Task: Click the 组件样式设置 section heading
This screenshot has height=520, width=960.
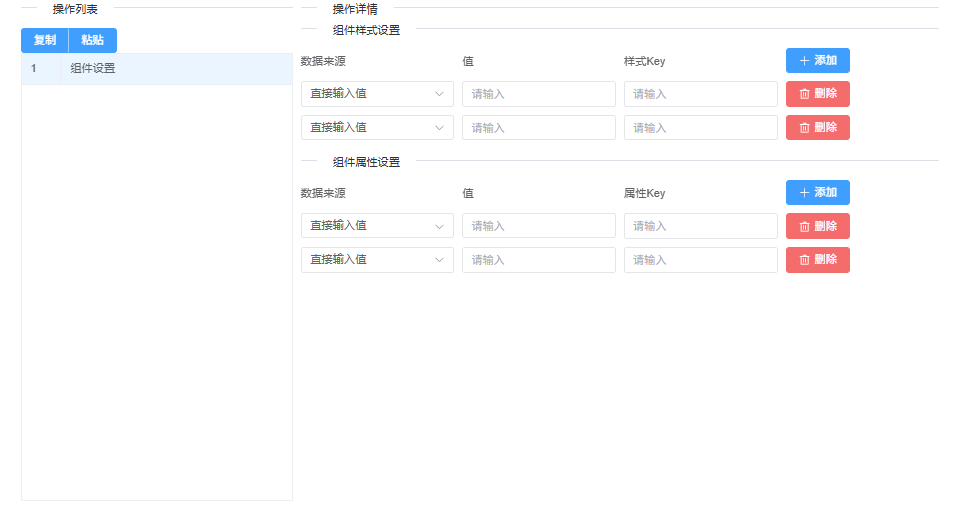Action: point(366,30)
